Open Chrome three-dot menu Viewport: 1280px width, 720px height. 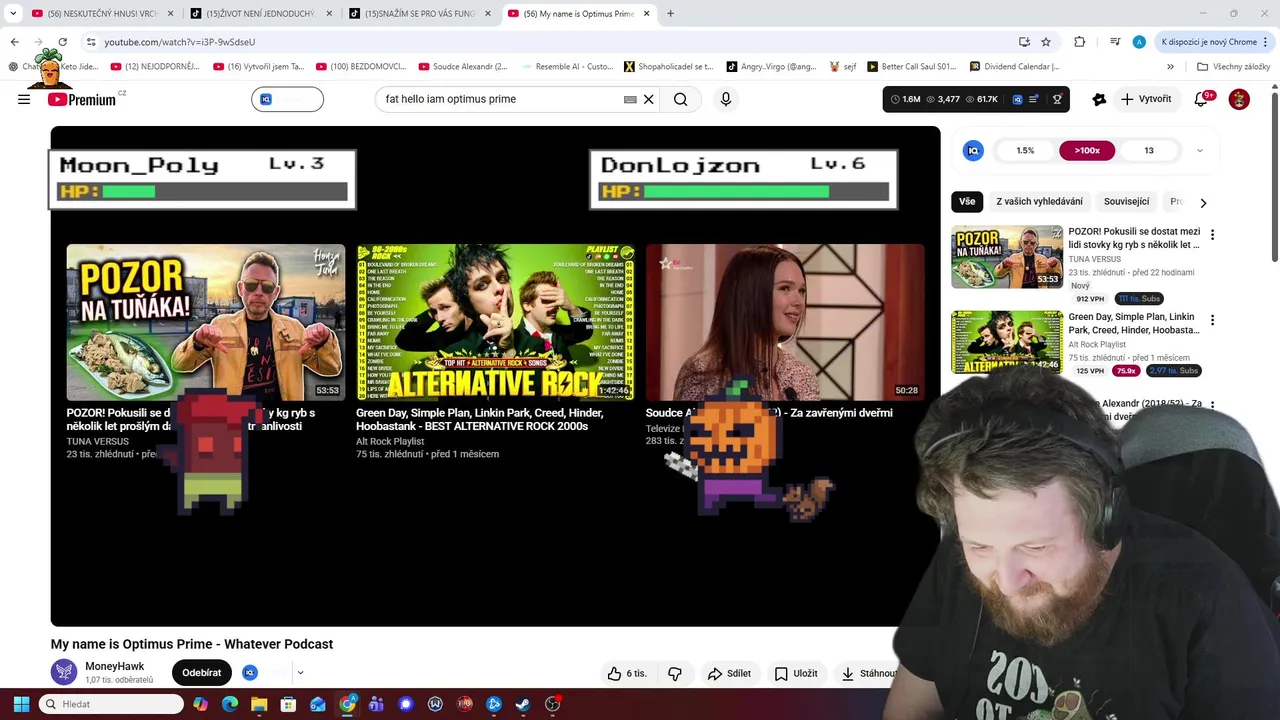point(1265,42)
